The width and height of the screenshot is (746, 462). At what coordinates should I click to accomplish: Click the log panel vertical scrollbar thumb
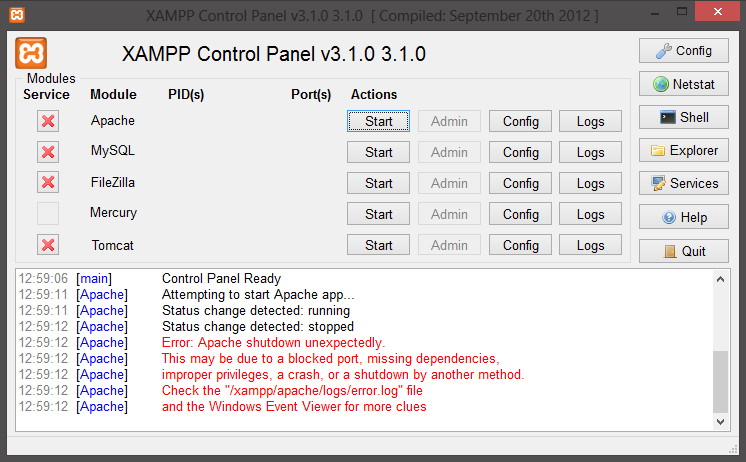click(721, 381)
